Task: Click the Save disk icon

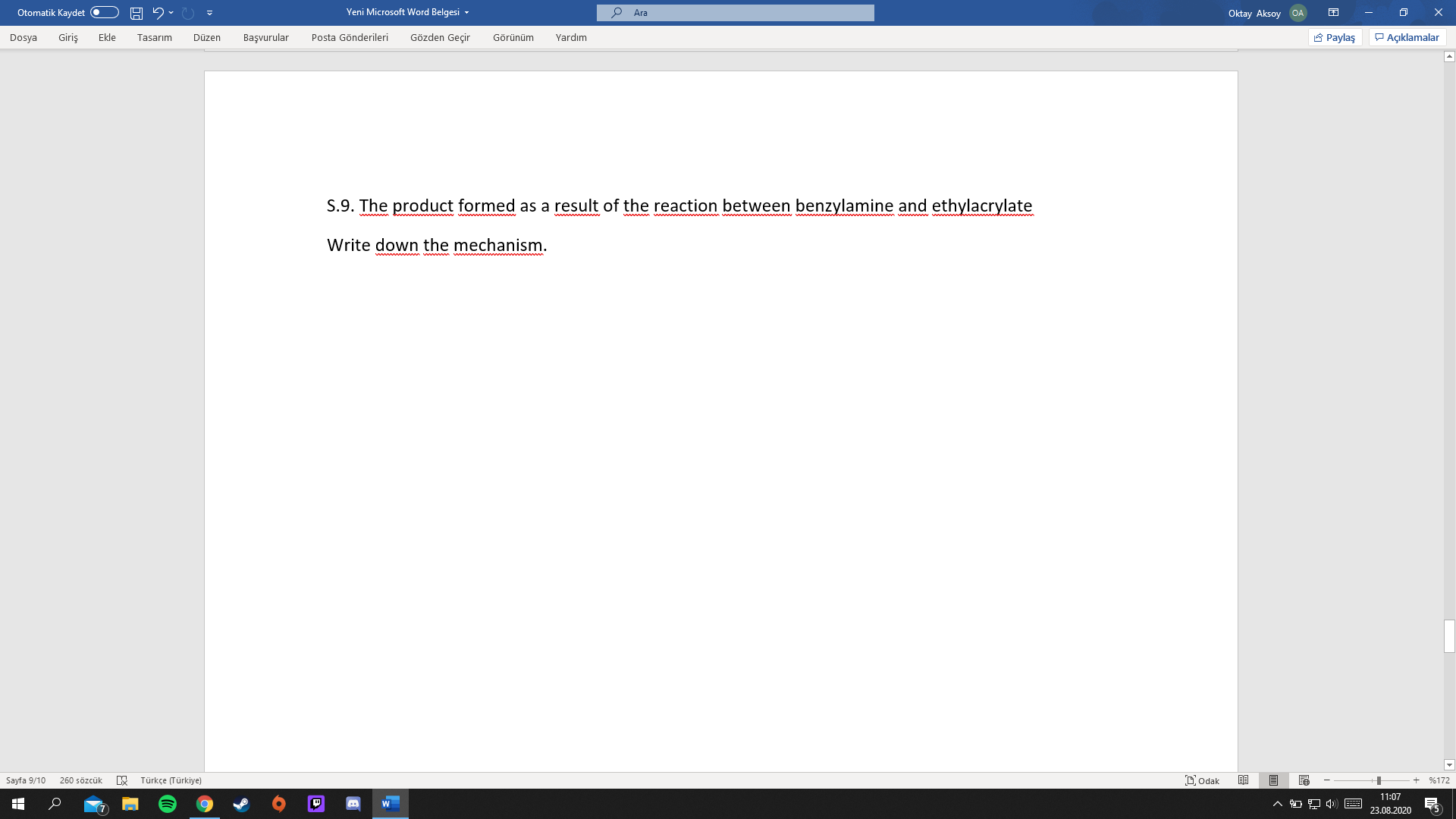Action: [136, 13]
